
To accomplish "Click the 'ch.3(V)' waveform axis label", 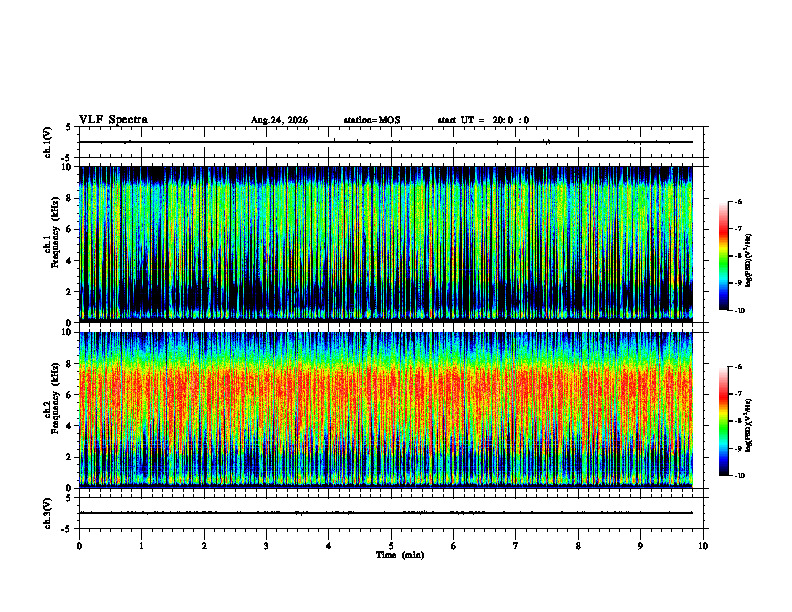I will click(x=47, y=513).
